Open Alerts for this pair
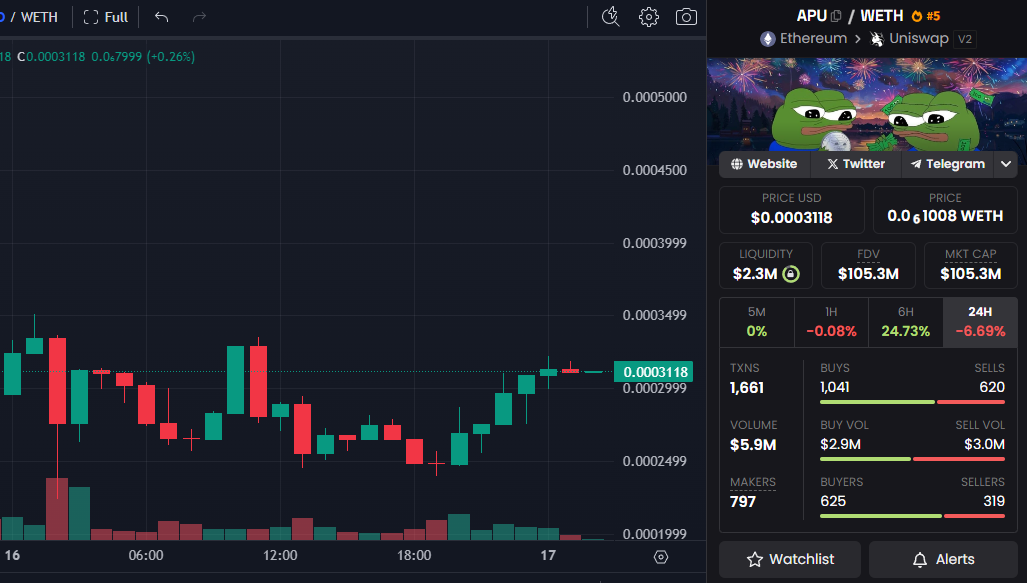Screen dimensions: 1027x583 943,559
